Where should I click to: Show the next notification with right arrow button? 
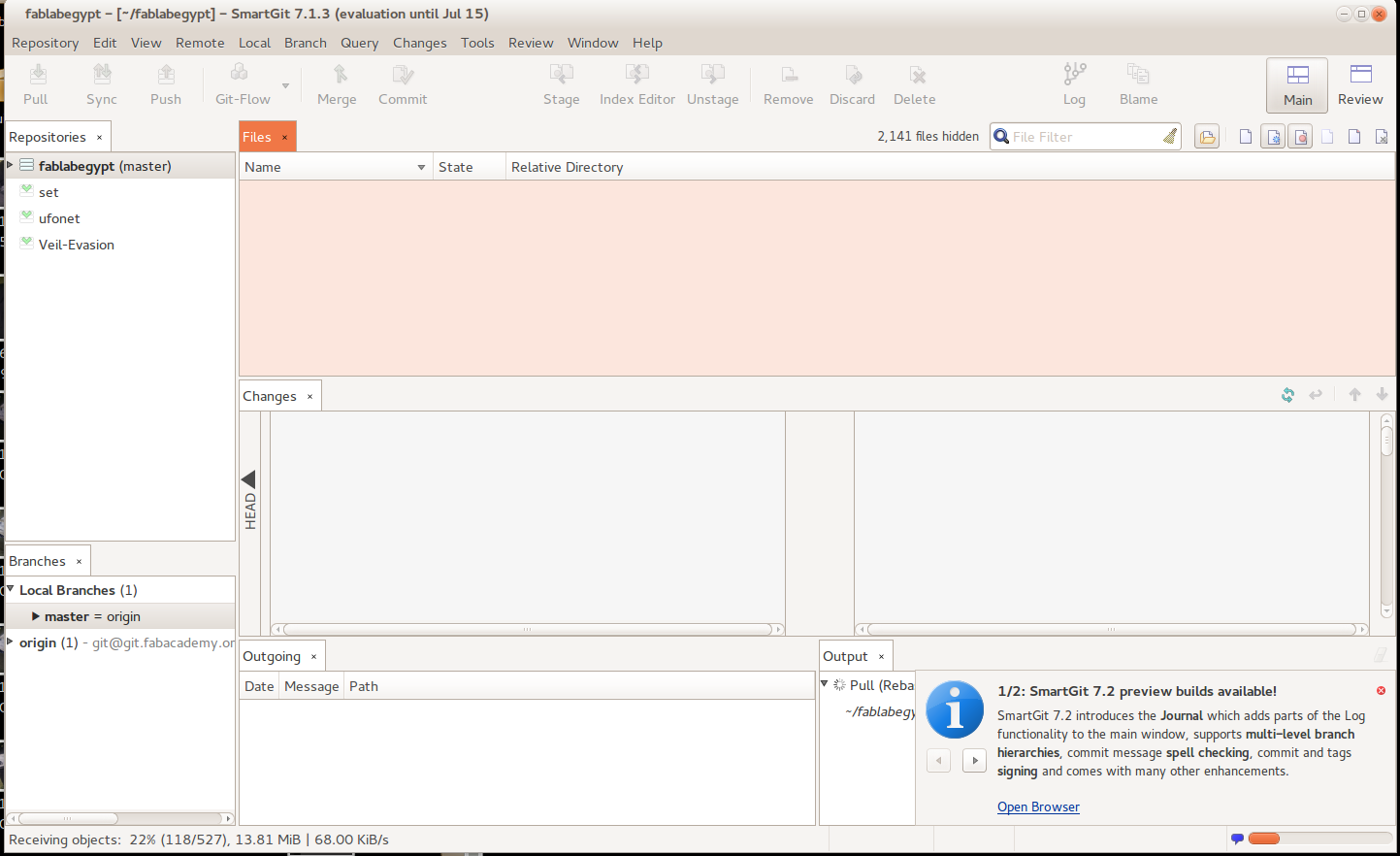pyautogui.click(x=974, y=760)
